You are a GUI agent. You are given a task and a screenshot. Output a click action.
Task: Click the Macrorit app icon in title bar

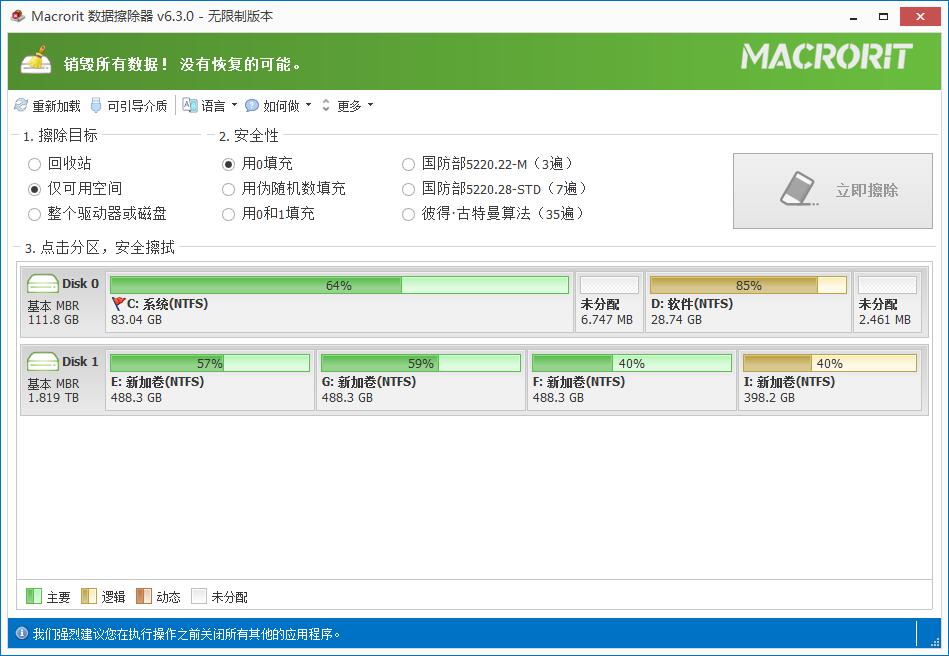(18, 16)
